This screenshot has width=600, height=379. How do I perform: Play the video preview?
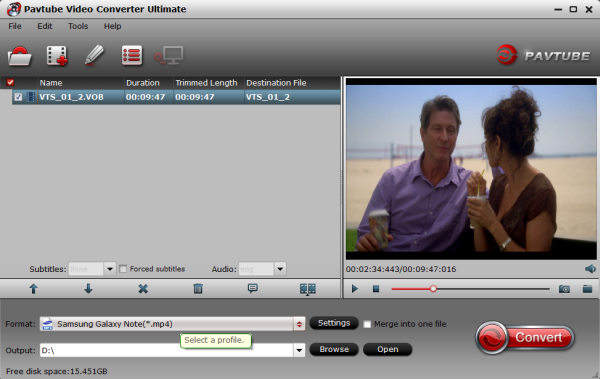[355, 289]
